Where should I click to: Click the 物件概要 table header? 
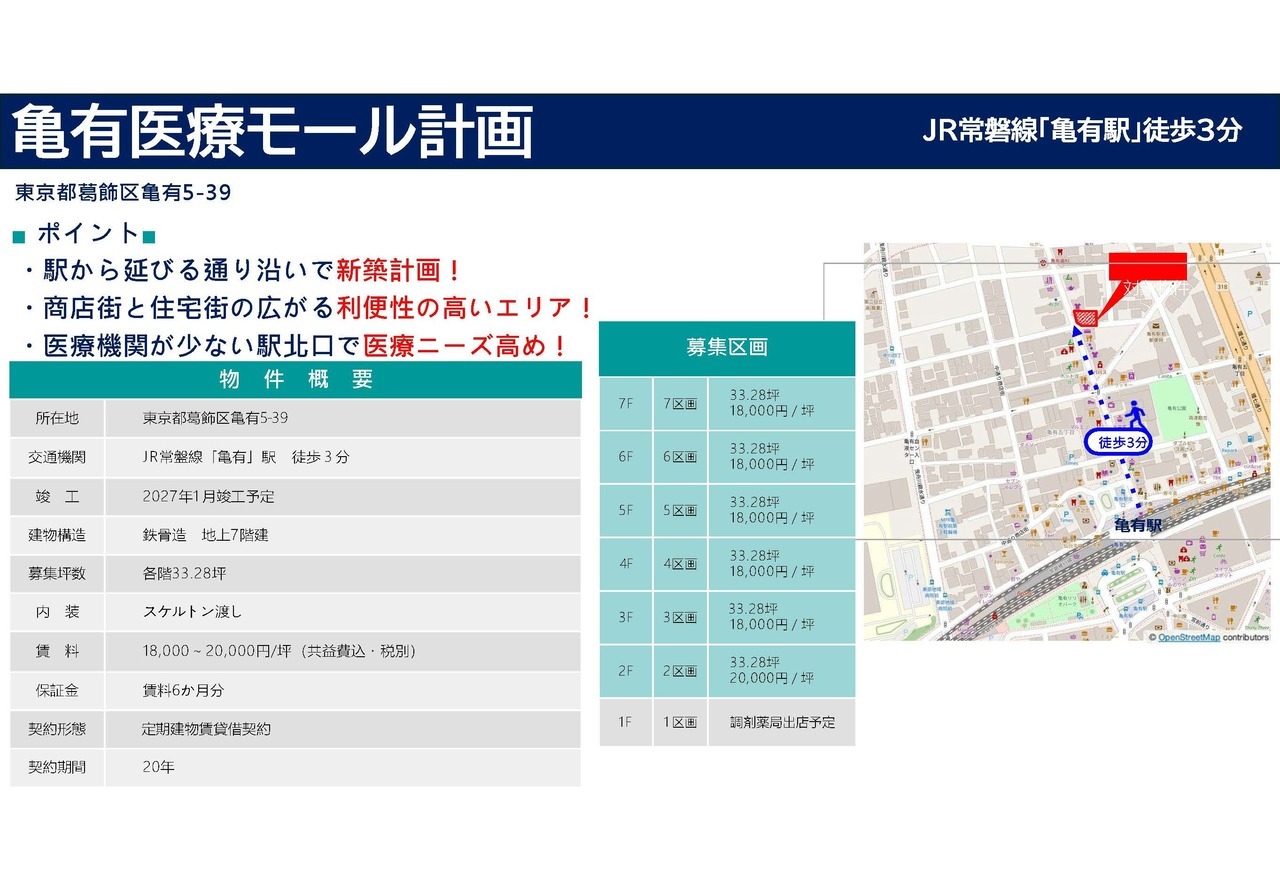click(295, 380)
